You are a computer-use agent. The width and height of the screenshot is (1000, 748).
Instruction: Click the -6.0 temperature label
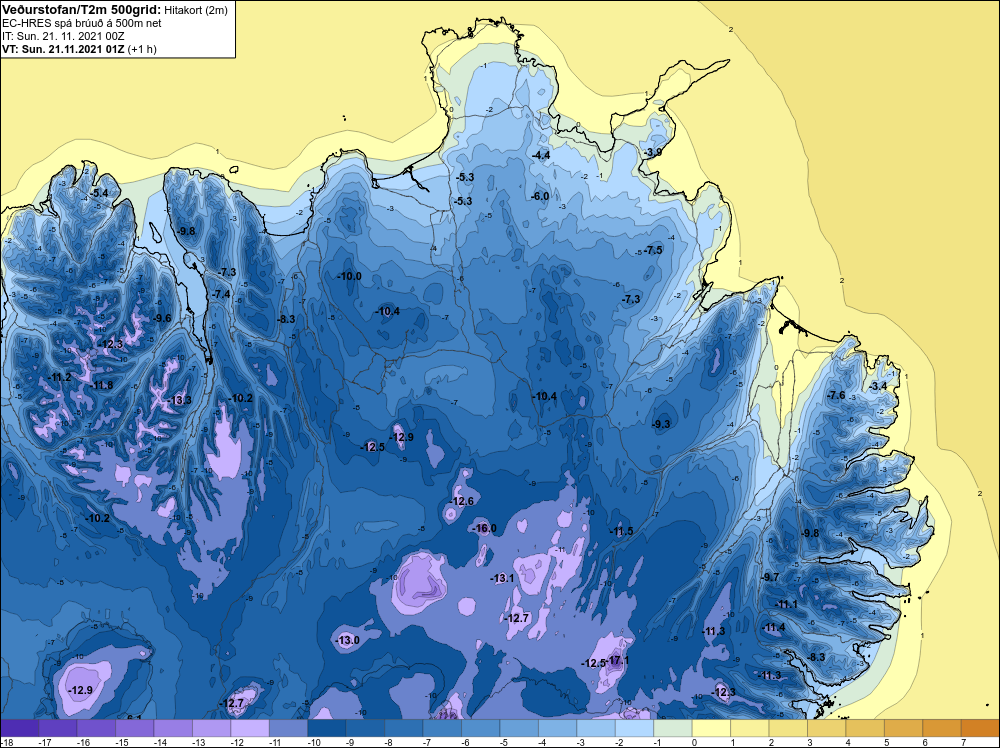pos(540,196)
